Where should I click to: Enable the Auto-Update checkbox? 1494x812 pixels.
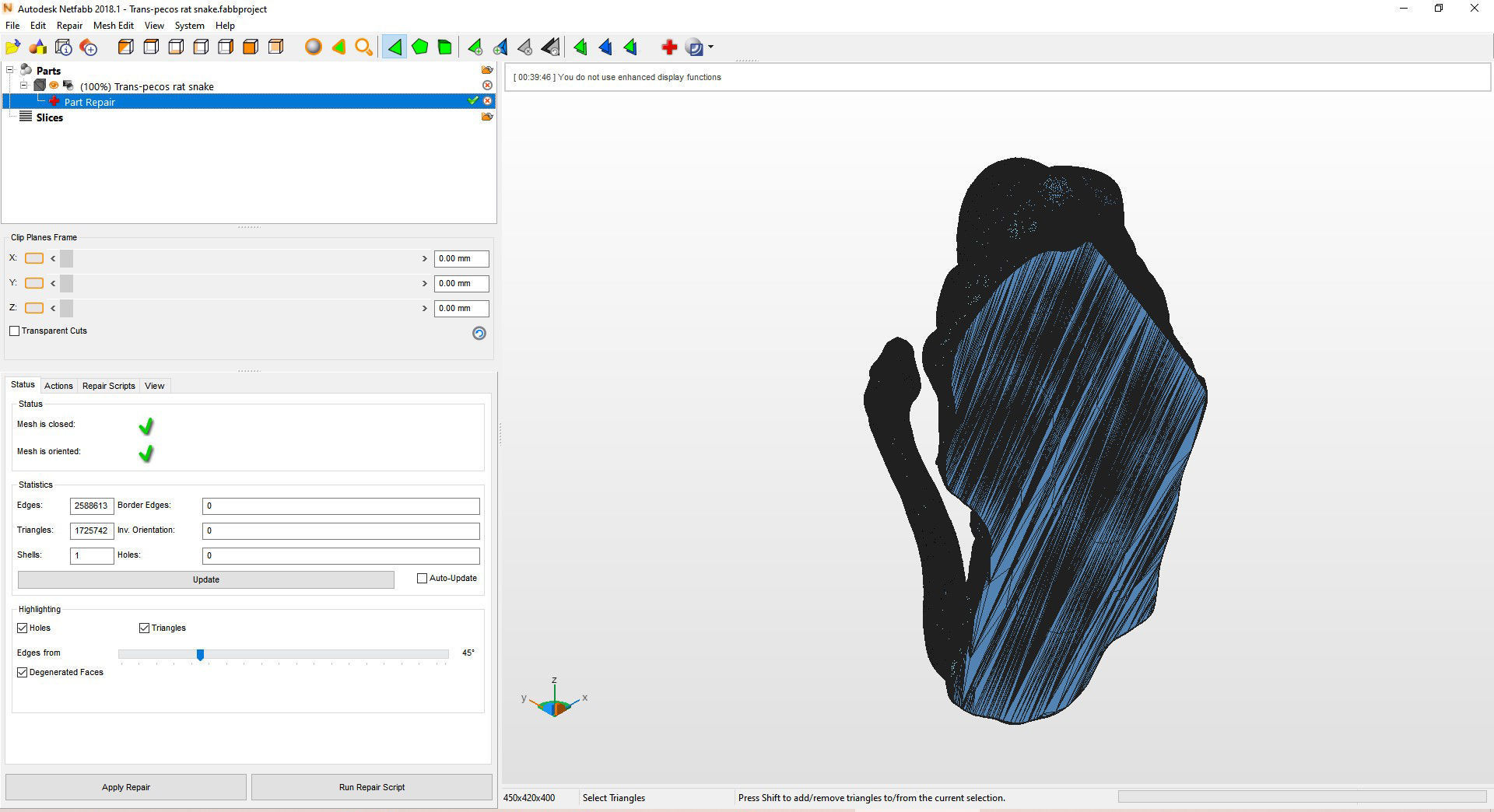pyautogui.click(x=422, y=578)
